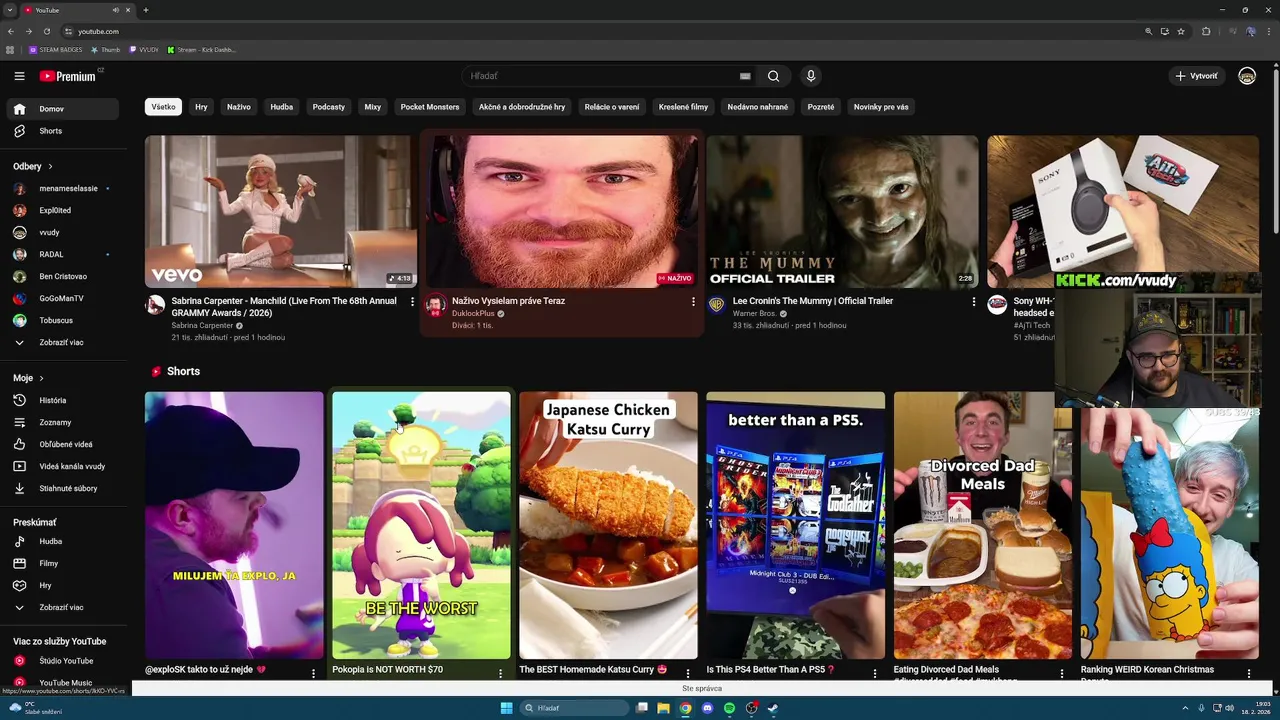
Task: Open the Warner Bros. channel link
Action: [755, 314]
